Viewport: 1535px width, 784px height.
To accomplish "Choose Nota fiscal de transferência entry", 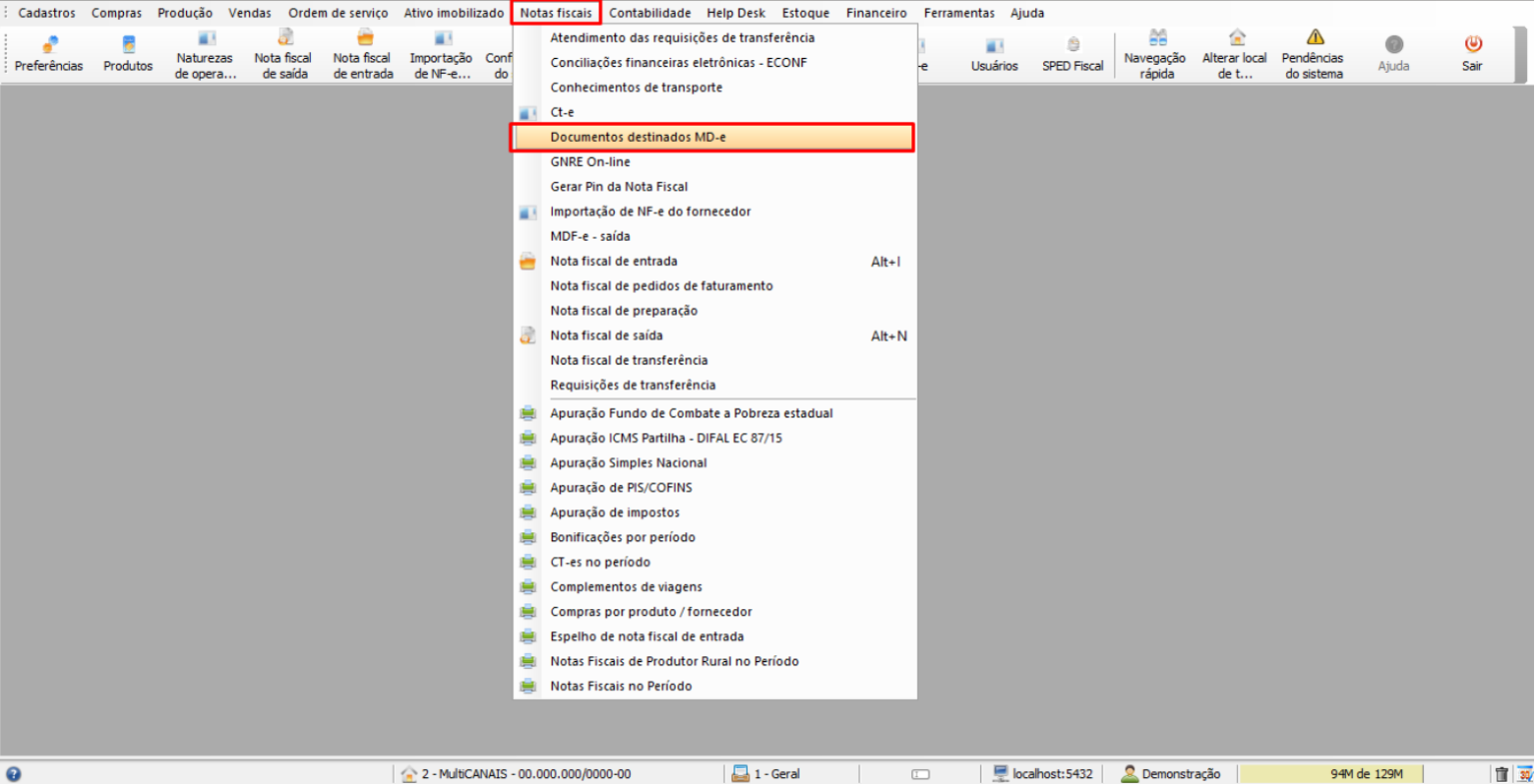I will 629,361.
